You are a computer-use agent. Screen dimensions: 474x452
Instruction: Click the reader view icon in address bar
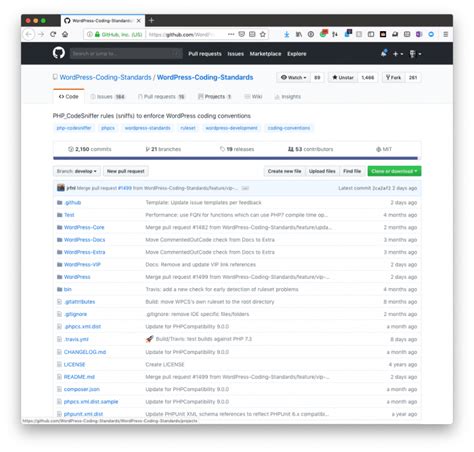pyautogui.click(x=252, y=34)
